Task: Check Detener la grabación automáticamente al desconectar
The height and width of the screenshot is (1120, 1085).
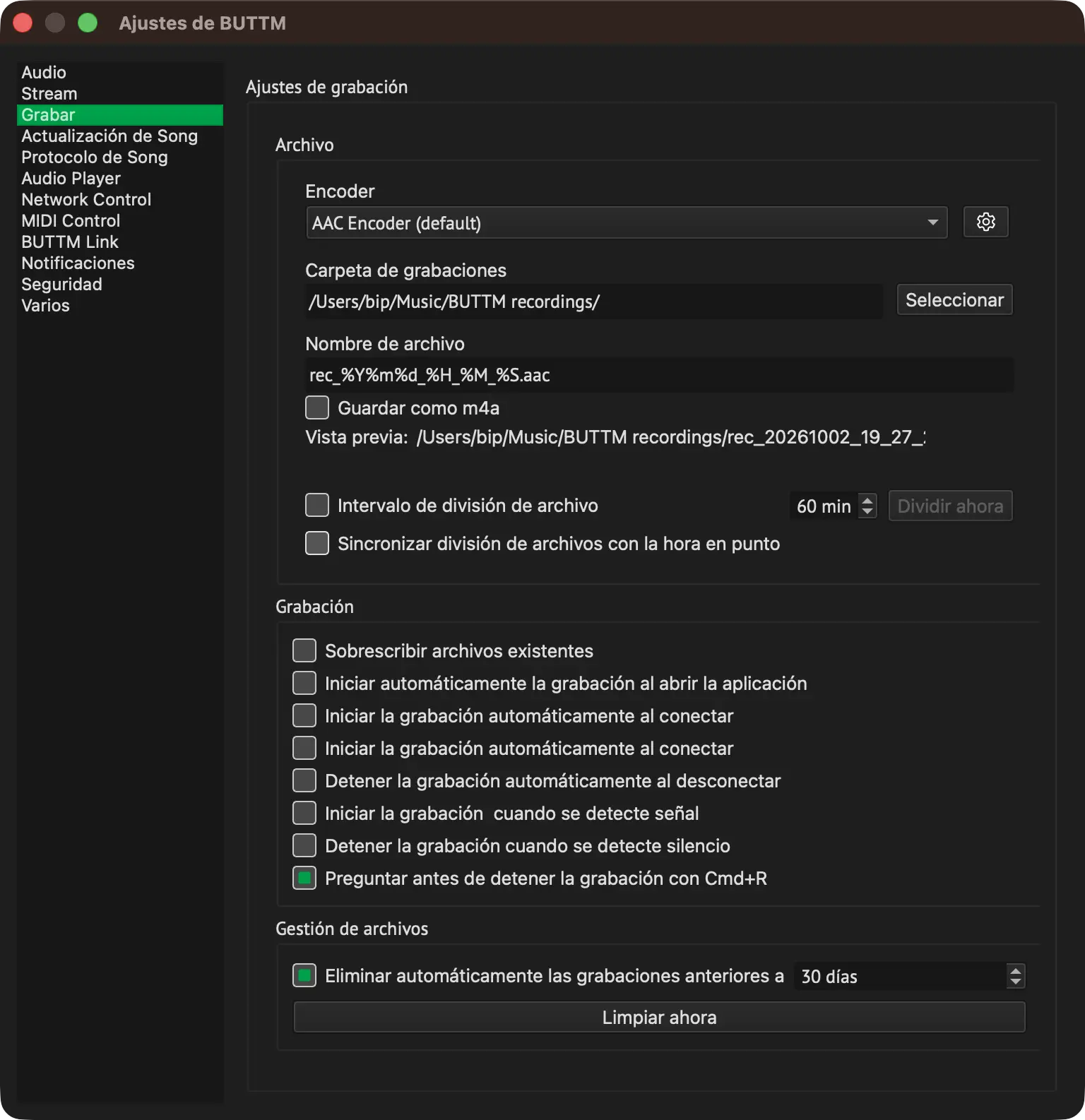Action: [304, 780]
